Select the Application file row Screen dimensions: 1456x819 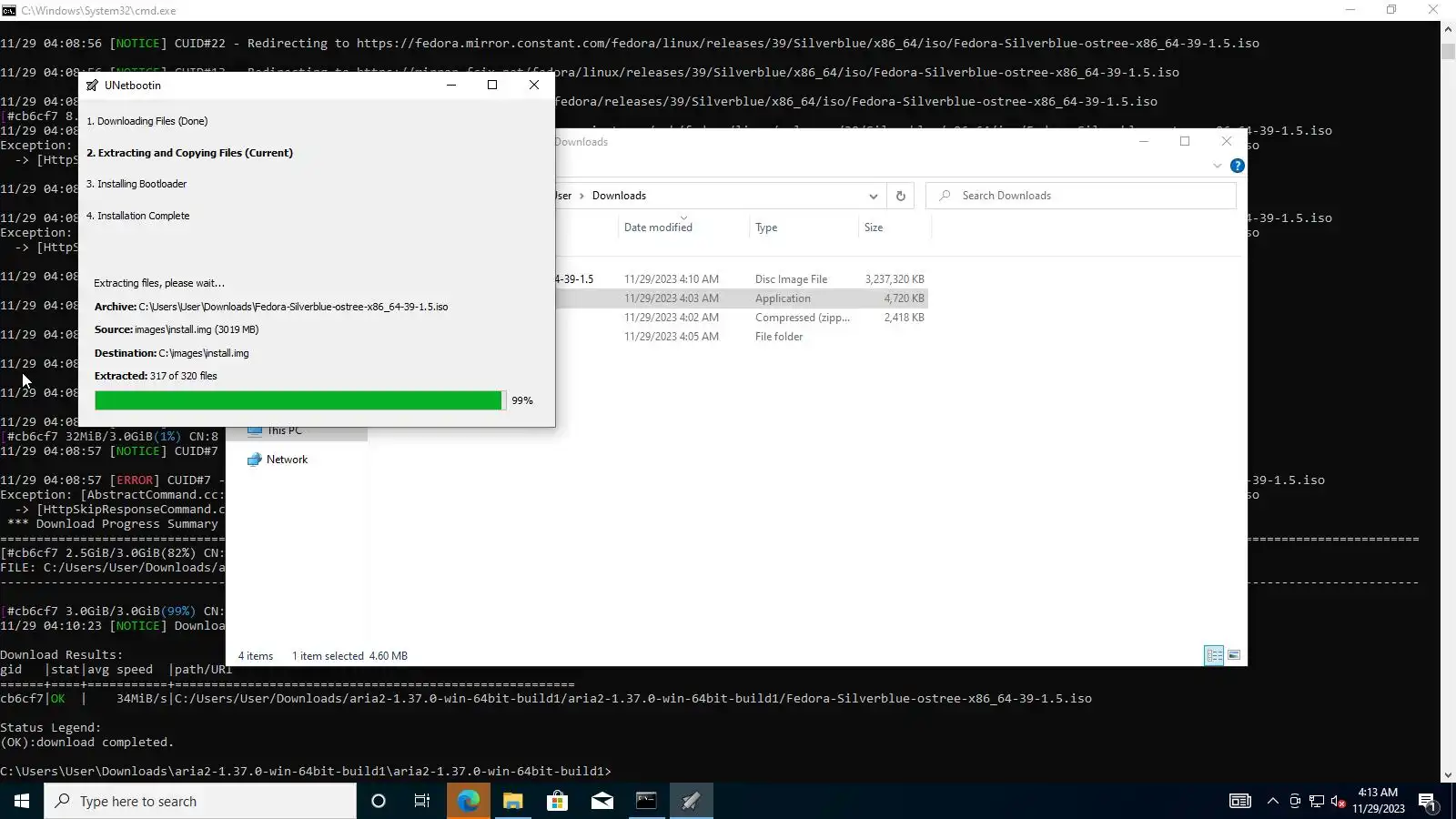click(x=742, y=298)
